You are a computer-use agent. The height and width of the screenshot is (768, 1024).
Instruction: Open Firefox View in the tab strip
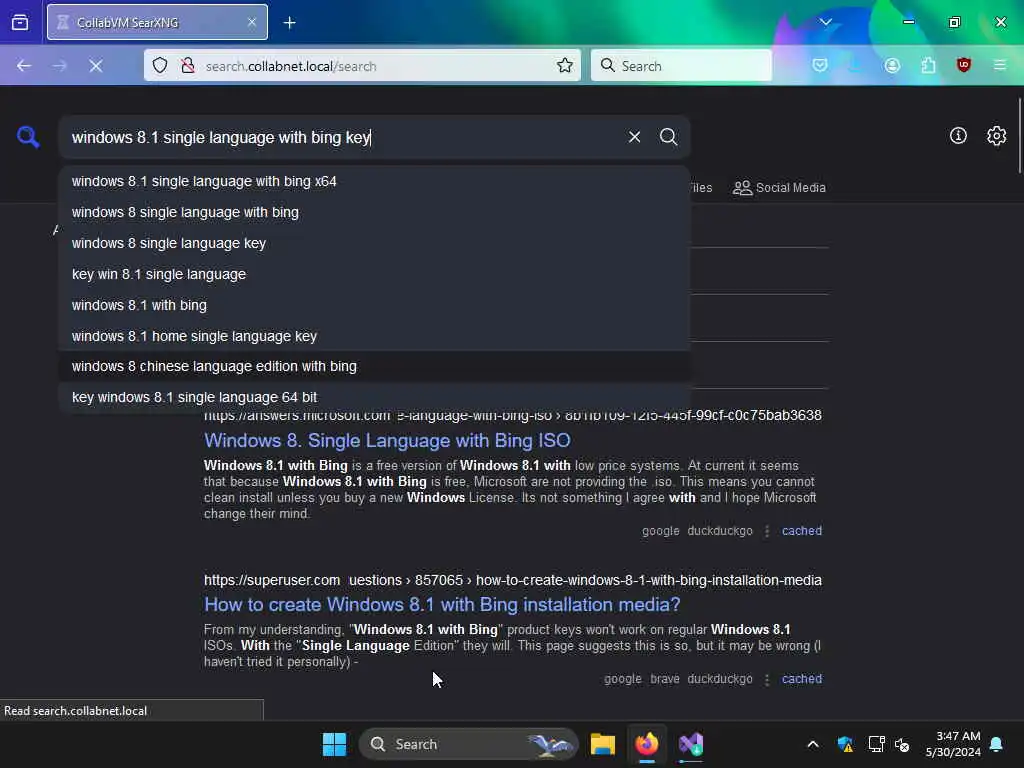pyautogui.click(x=20, y=23)
